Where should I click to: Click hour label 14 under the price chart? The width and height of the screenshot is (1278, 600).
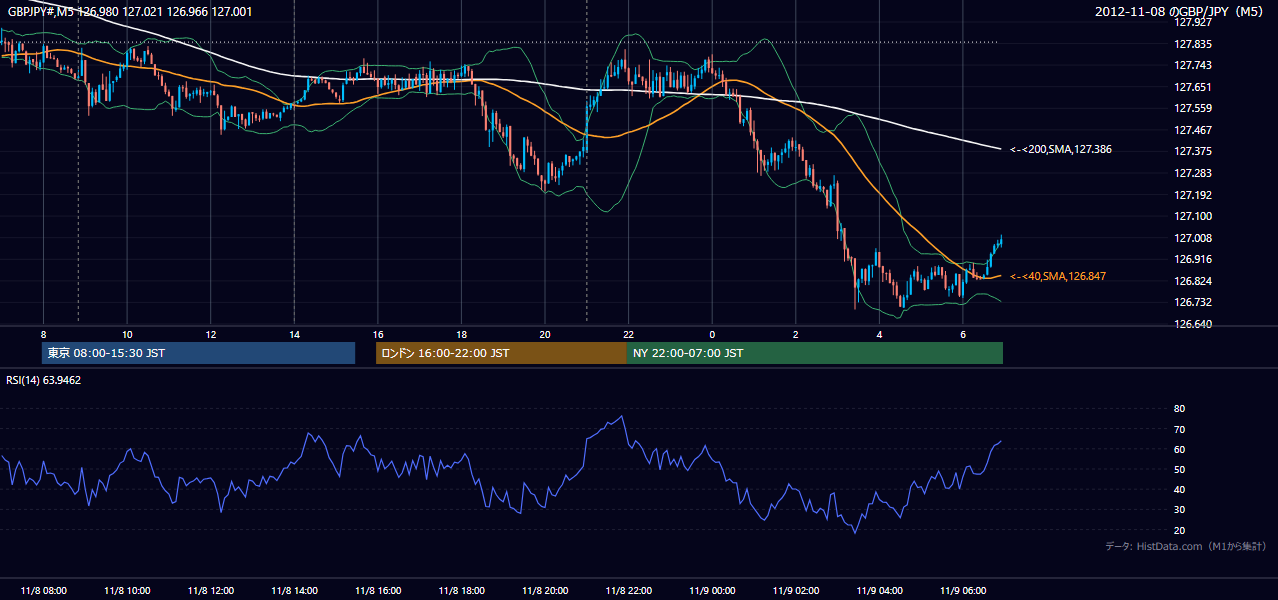294,334
